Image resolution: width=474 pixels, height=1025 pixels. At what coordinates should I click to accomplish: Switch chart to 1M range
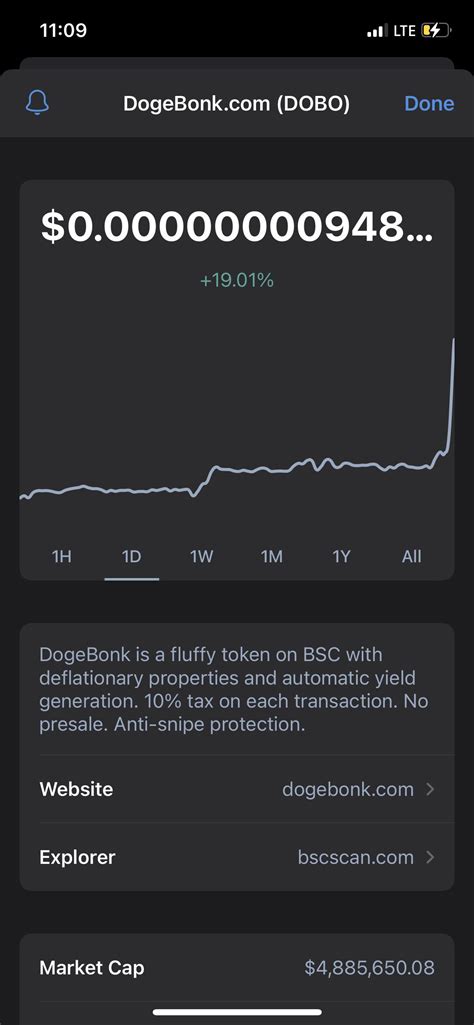tap(271, 556)
